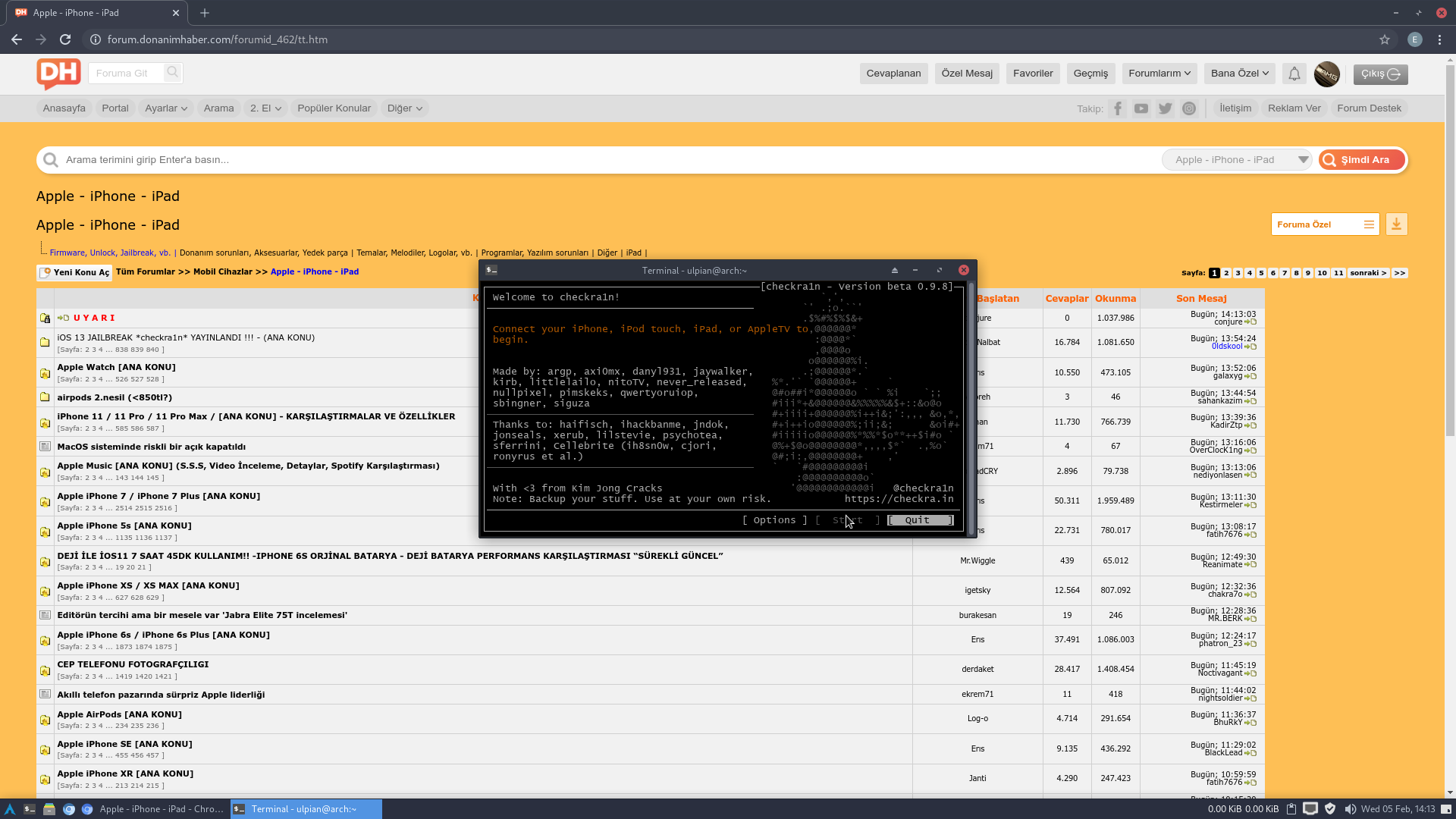The width and height of the screenshot is (1456, 819).
Task: Open the Apple - iPhone - iPad search scope combo
Action: click(x=1237, y=160)
